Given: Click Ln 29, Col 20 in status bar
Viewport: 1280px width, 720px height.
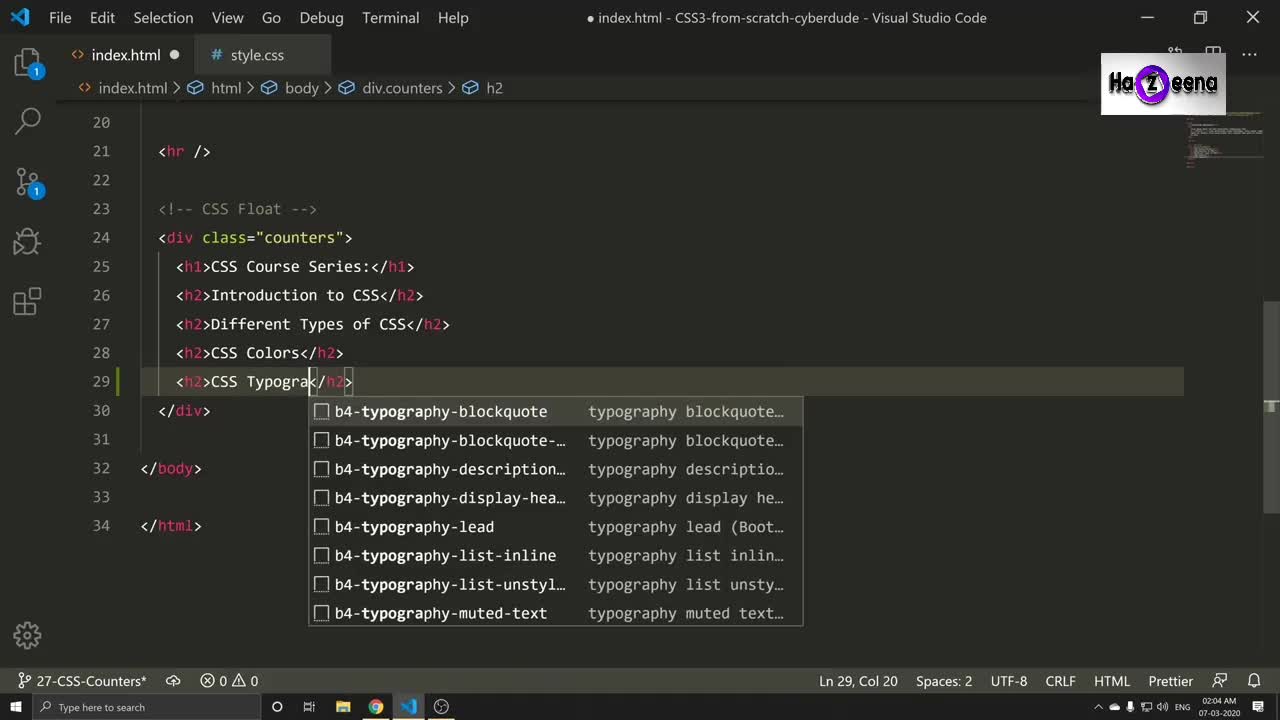Looking at the screenshot, I should pos(858,681).
